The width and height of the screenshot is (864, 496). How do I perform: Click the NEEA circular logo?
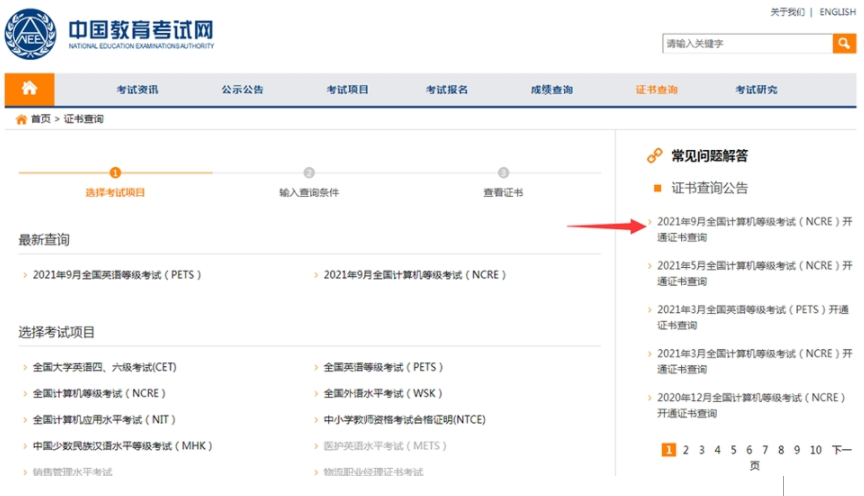pyautogui.click(x=30, y=34)
